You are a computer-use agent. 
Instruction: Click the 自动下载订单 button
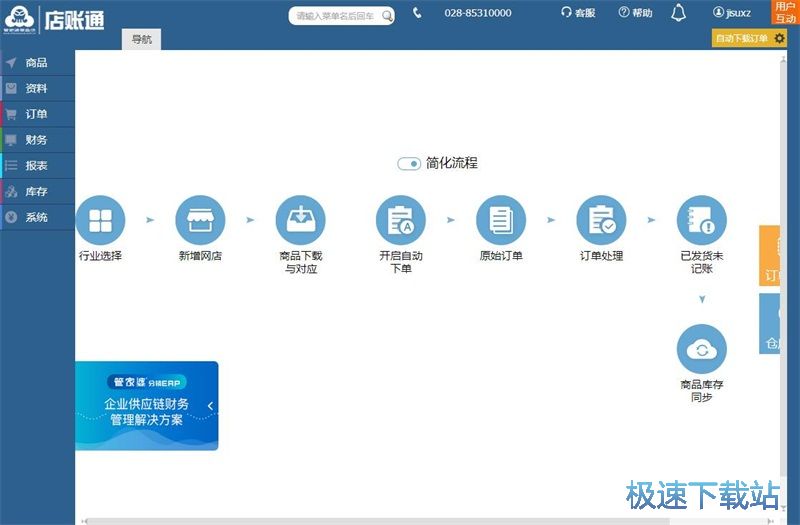(741, 38)
